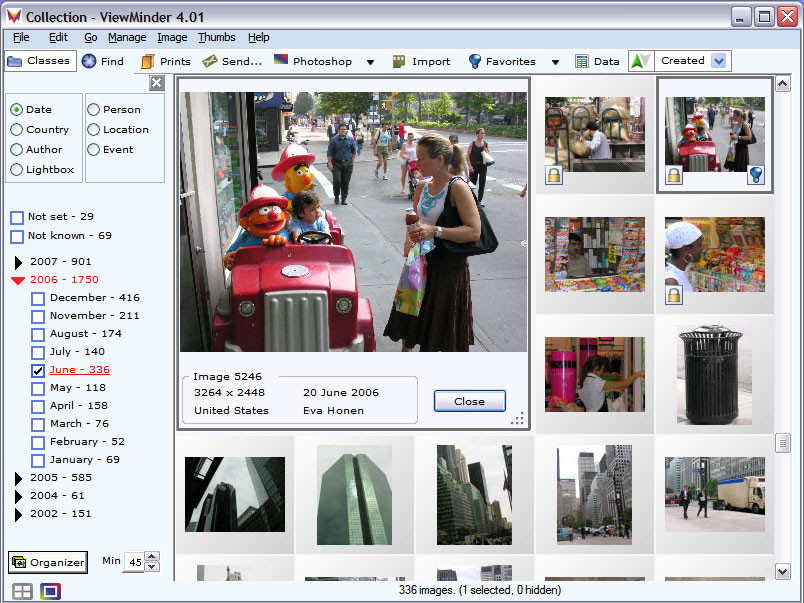The width and height of the screenshot is (804, 603).
Task: Click lock icon on white-cap woman thumbnail
Action: coord(674,295)
